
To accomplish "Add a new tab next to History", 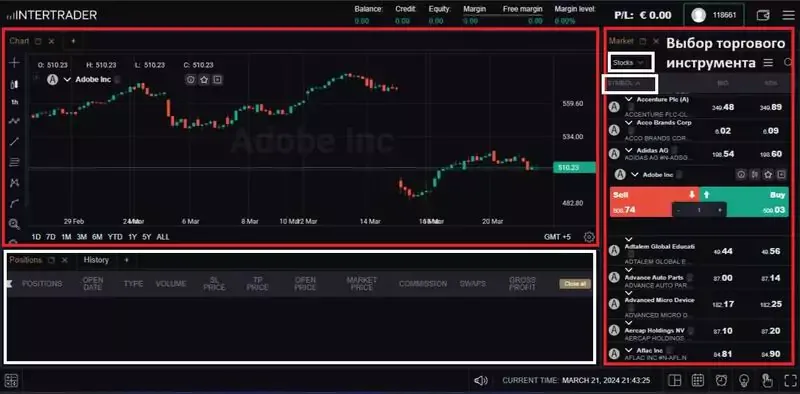I will [127, 260].
